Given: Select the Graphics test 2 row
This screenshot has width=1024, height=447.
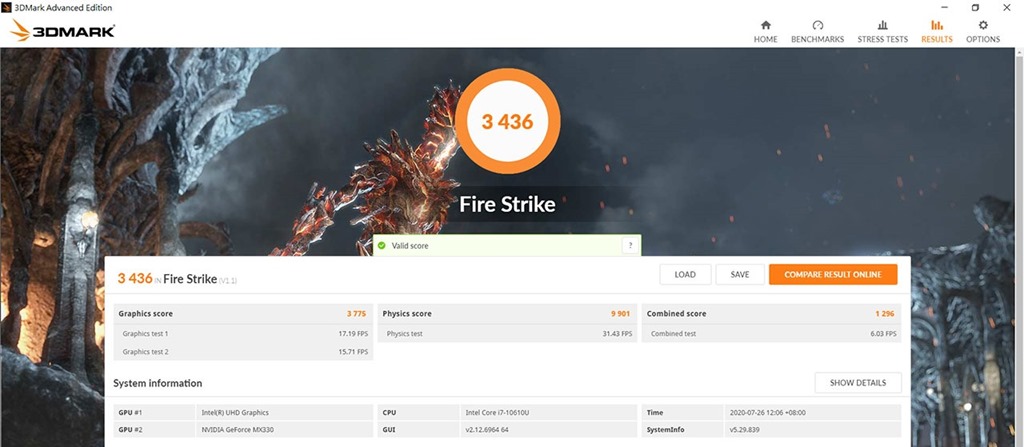Looking at the screenshot, I should point(244,352).
